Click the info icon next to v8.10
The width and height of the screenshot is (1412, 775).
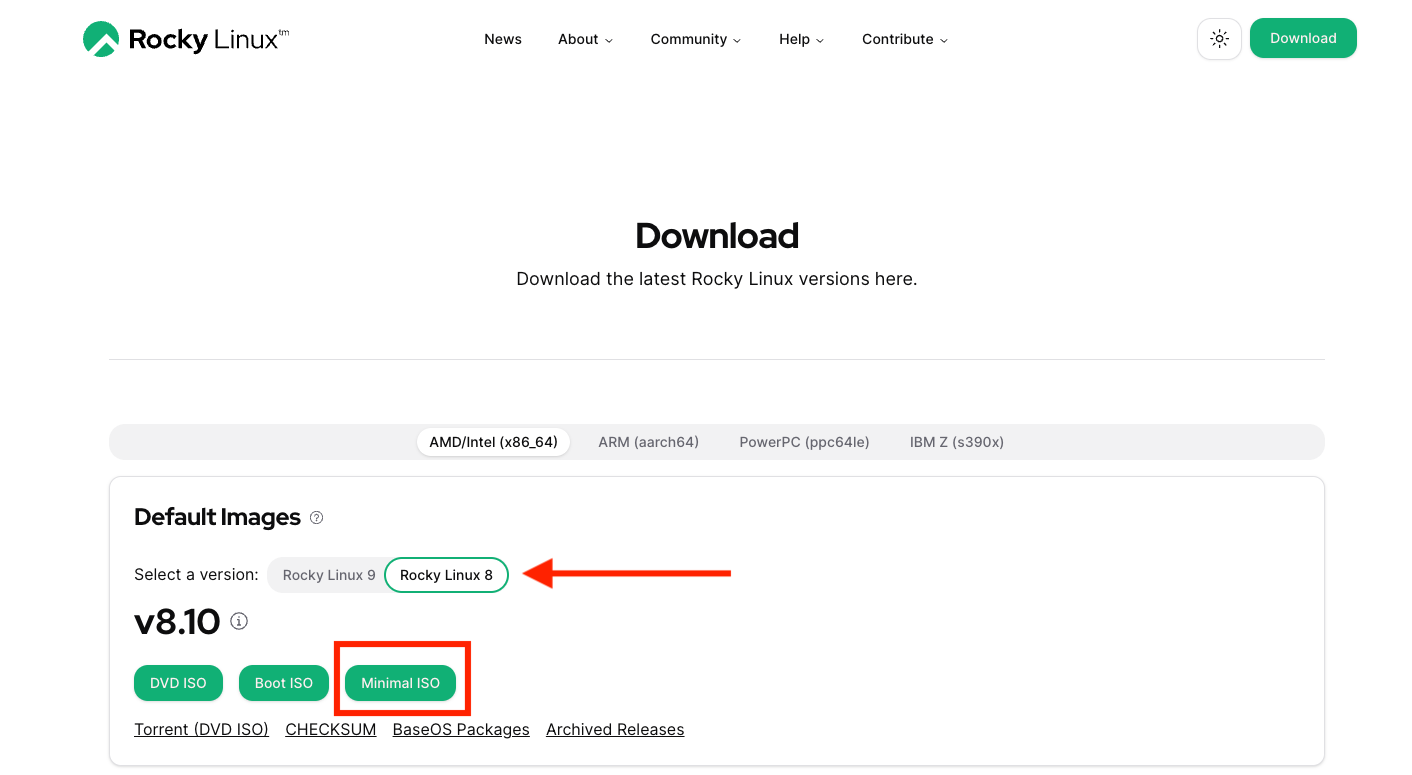239,621
